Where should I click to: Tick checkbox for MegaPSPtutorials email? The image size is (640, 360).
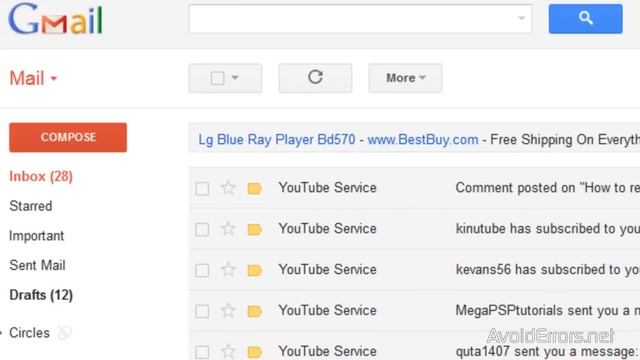(202, 311)
